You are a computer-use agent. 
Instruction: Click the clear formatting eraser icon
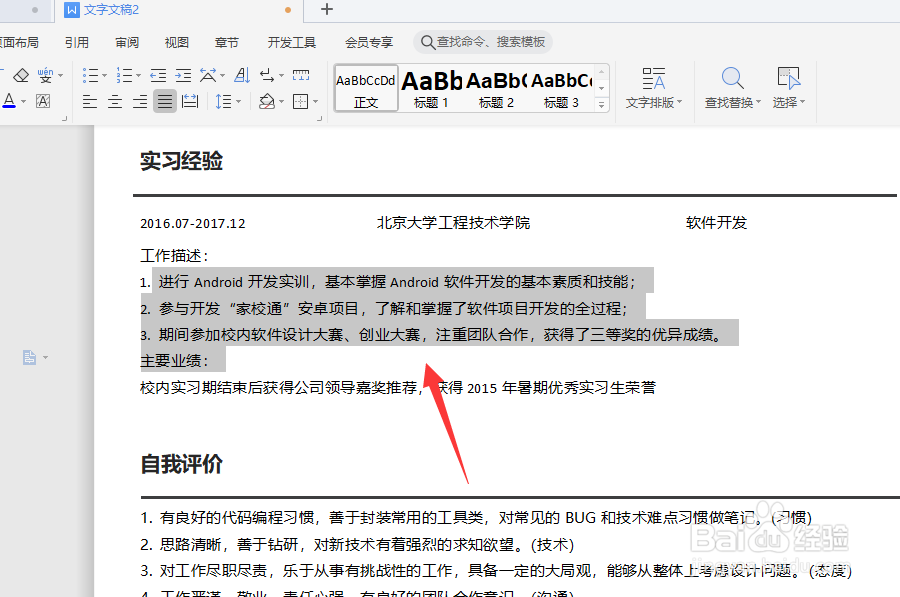coord(21,75)
